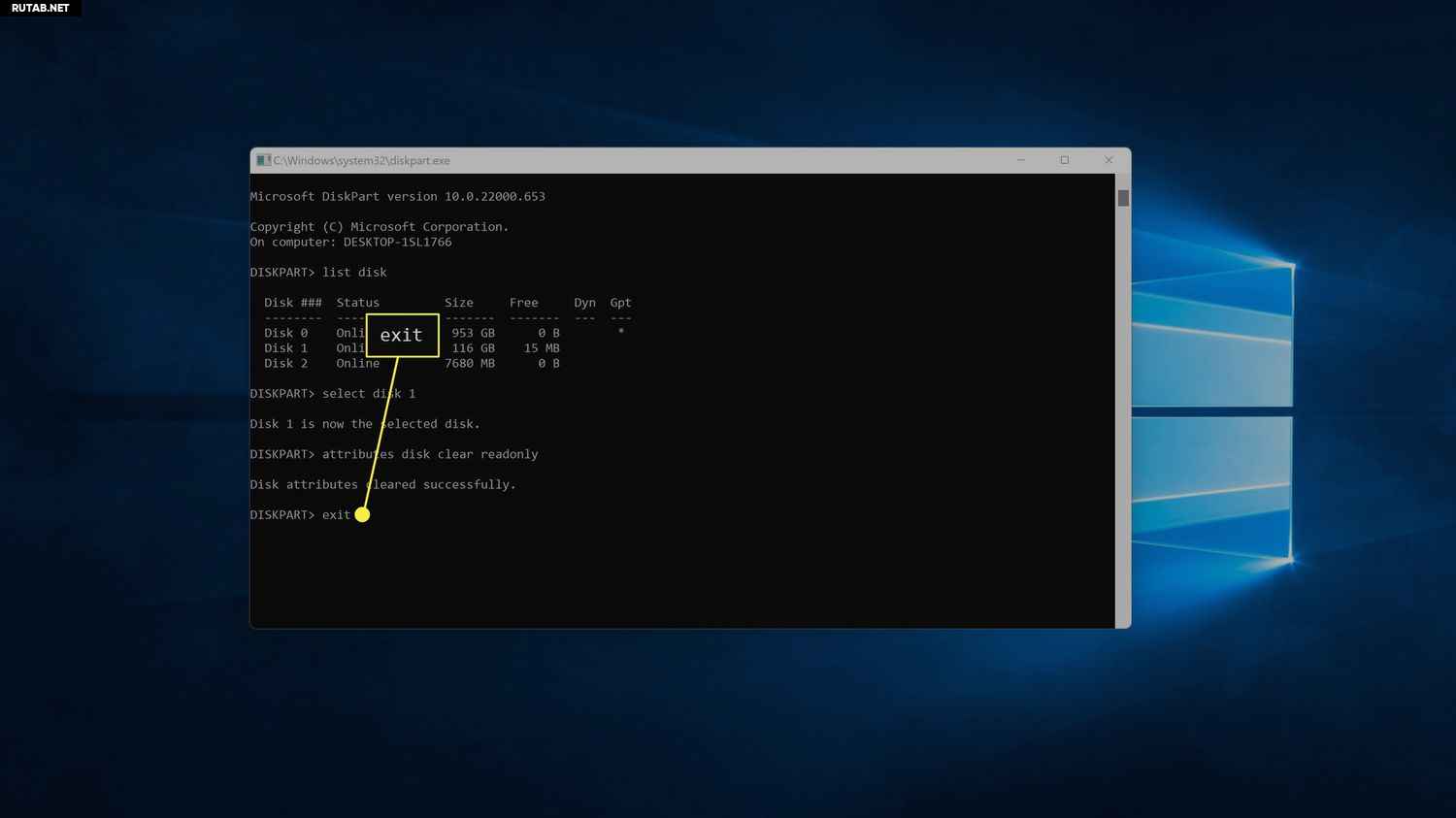The width and height of the screenshot is (1456, 818).
Task: Click the console vertical scrollbar thumb
Action: pos(1123,198)
